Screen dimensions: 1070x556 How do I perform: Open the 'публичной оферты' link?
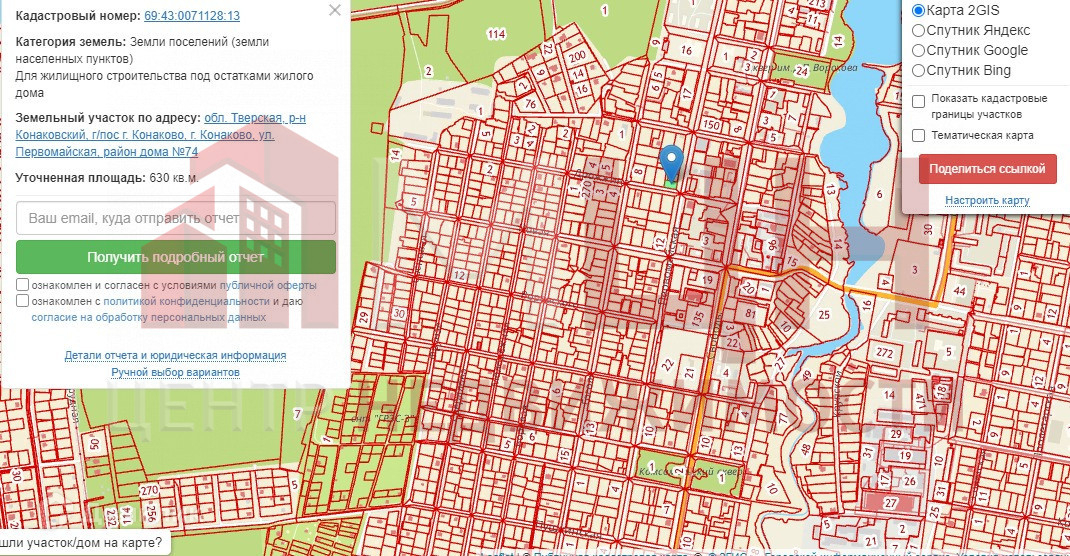[x=268, y=286]
